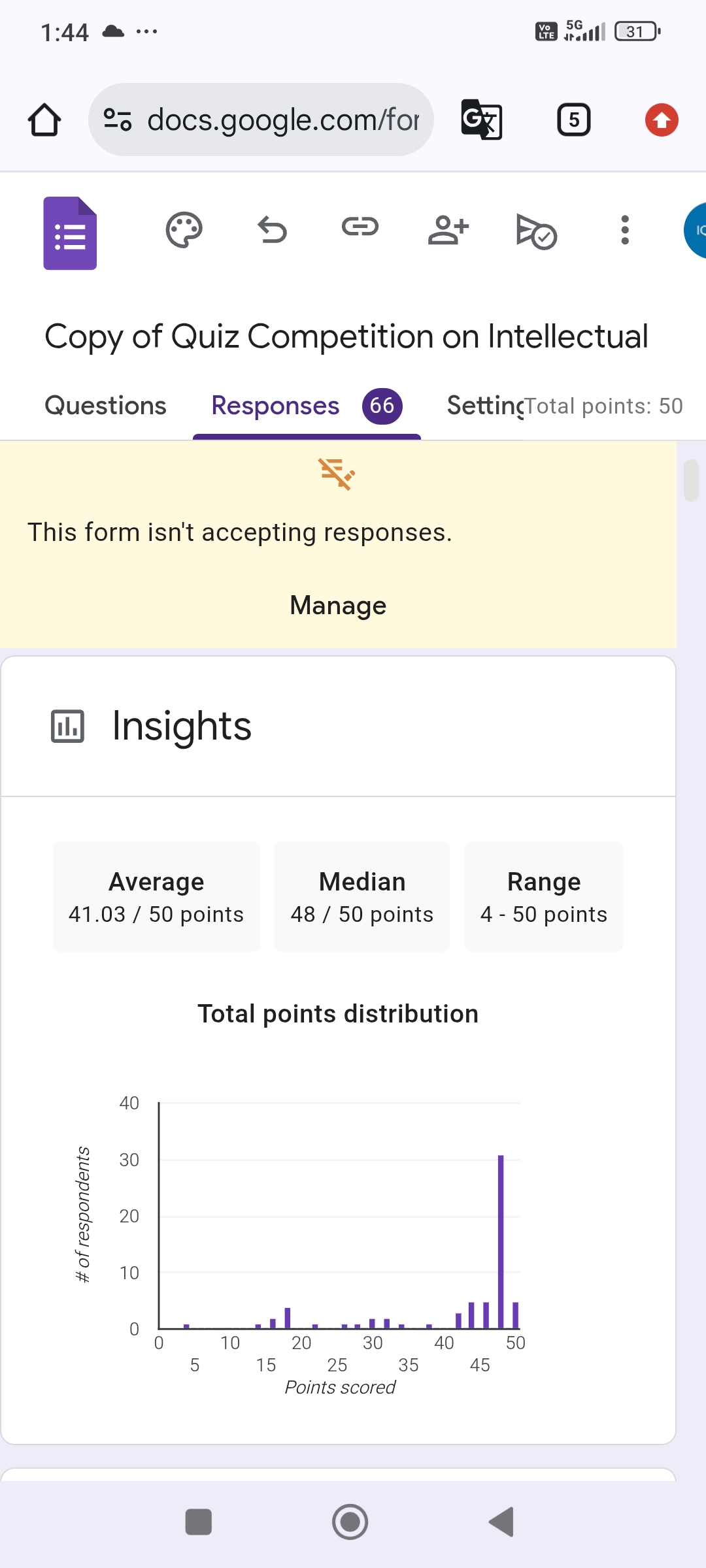Tap the docs.google.com address bar
The height and width of the screenshot is (1568, 706).
tap(282, 120)
